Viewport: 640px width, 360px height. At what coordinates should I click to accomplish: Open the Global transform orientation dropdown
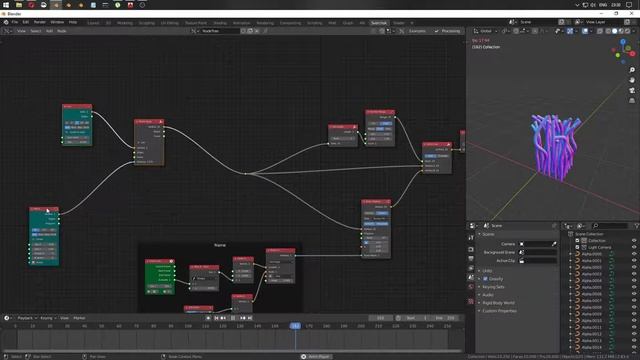(486, 31)
